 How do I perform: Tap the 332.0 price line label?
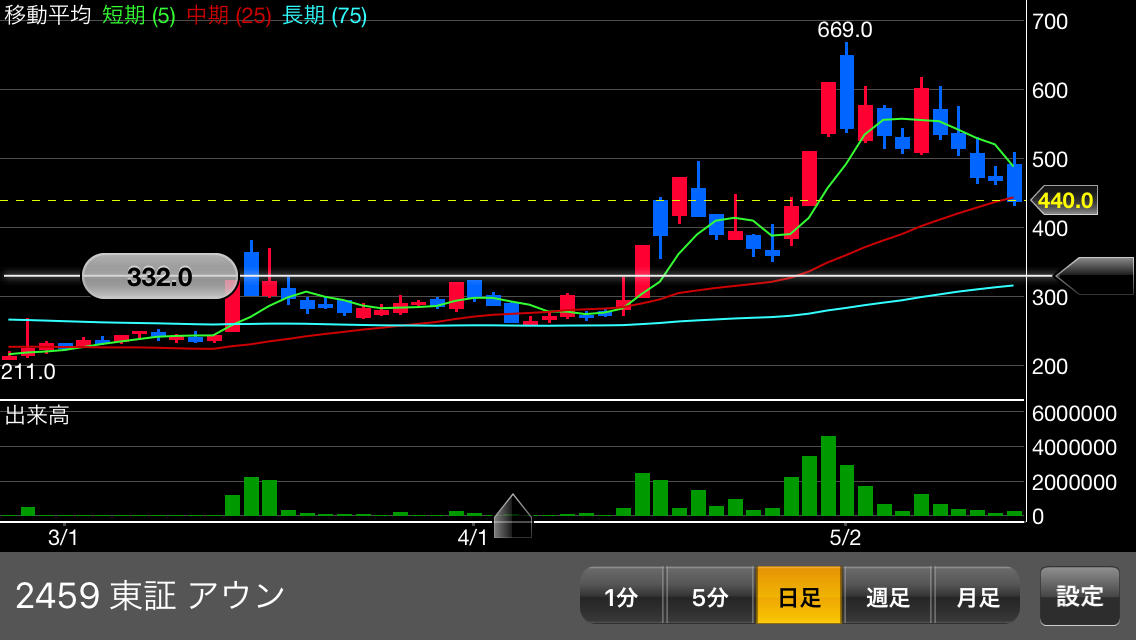(160, 277)
